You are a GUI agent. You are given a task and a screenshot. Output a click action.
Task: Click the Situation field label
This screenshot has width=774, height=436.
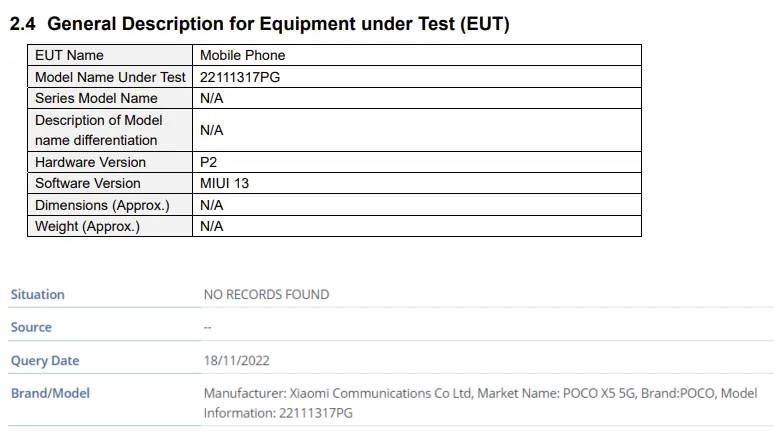[x=38, y=294]
